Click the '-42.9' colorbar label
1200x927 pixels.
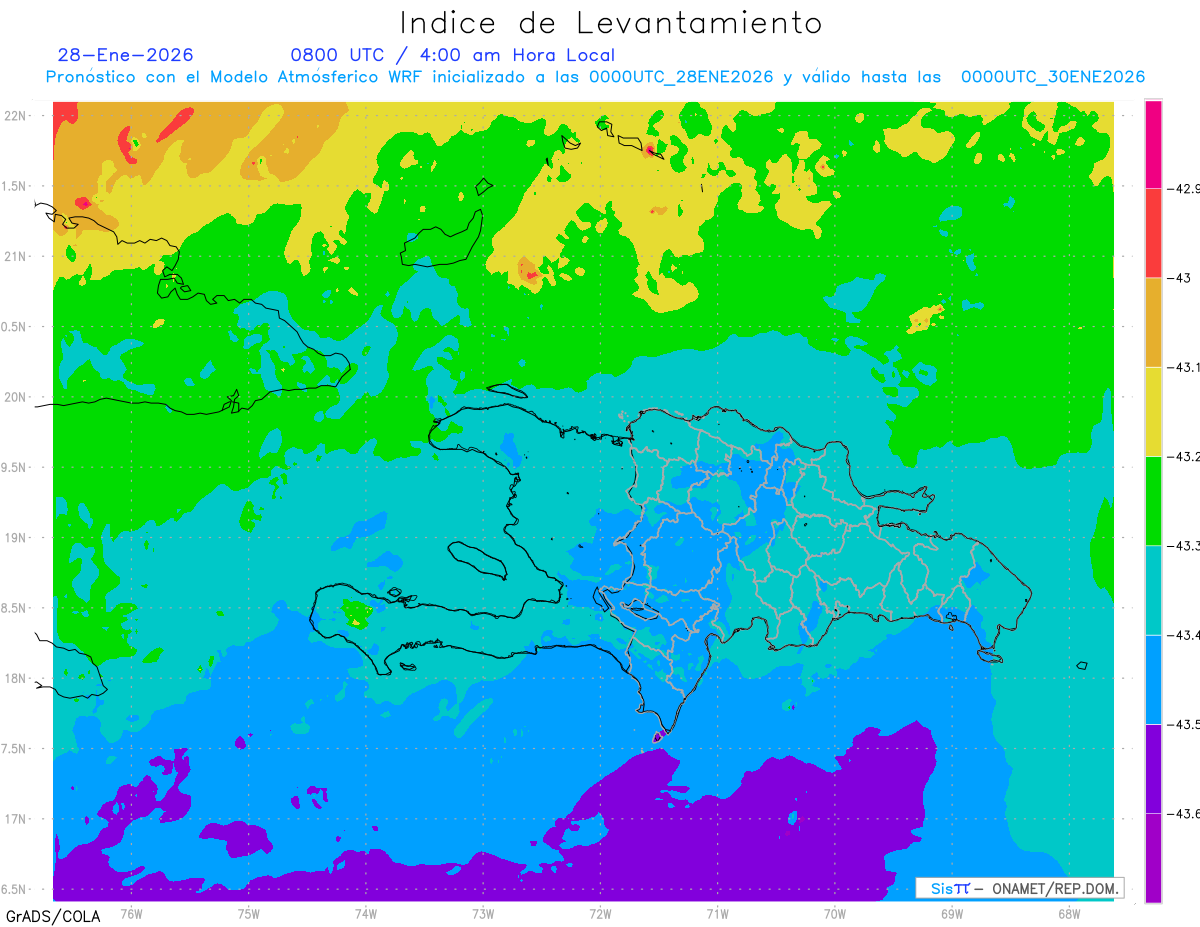(1183, 188)
